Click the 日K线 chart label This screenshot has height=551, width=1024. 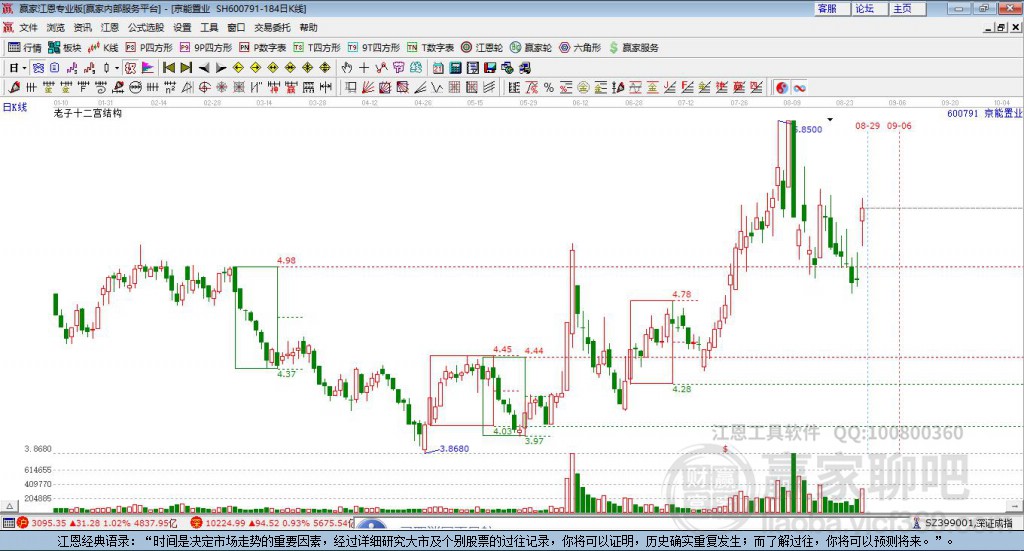click(x=14, y=107)
